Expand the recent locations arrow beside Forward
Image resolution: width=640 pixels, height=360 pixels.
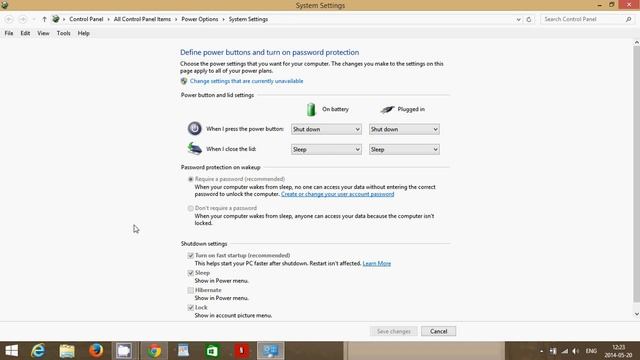click(33, 19)
